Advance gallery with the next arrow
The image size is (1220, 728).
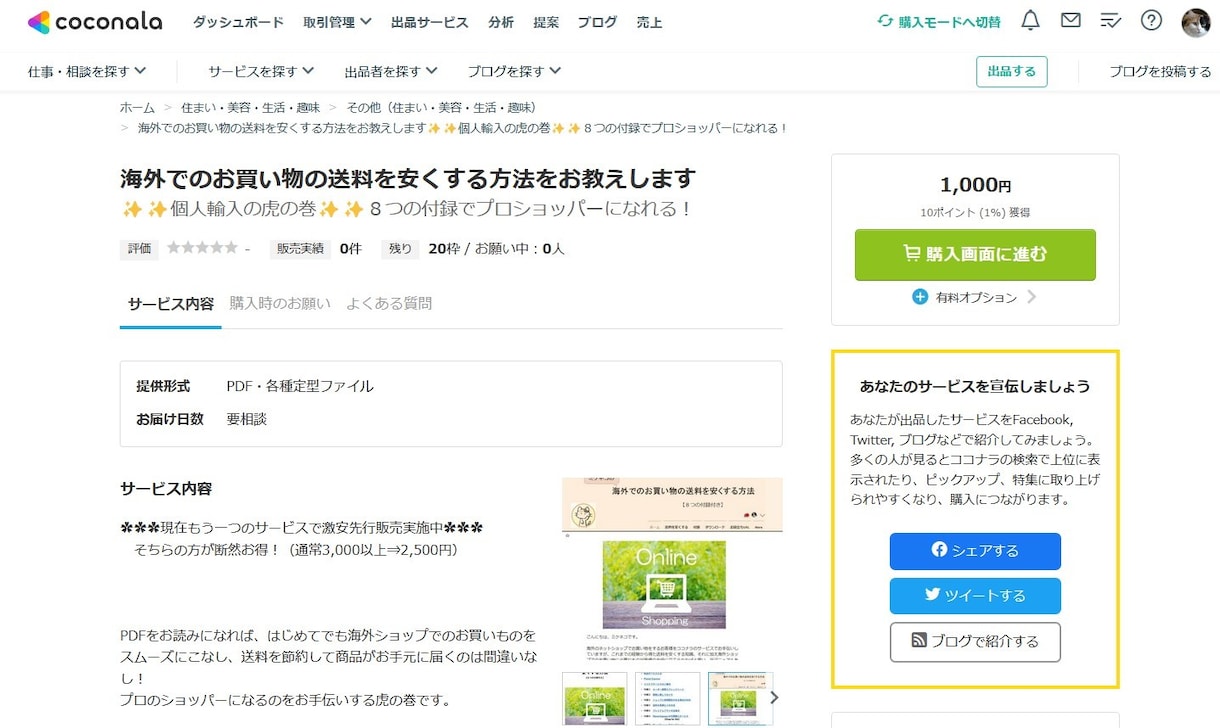pos(775,698)
